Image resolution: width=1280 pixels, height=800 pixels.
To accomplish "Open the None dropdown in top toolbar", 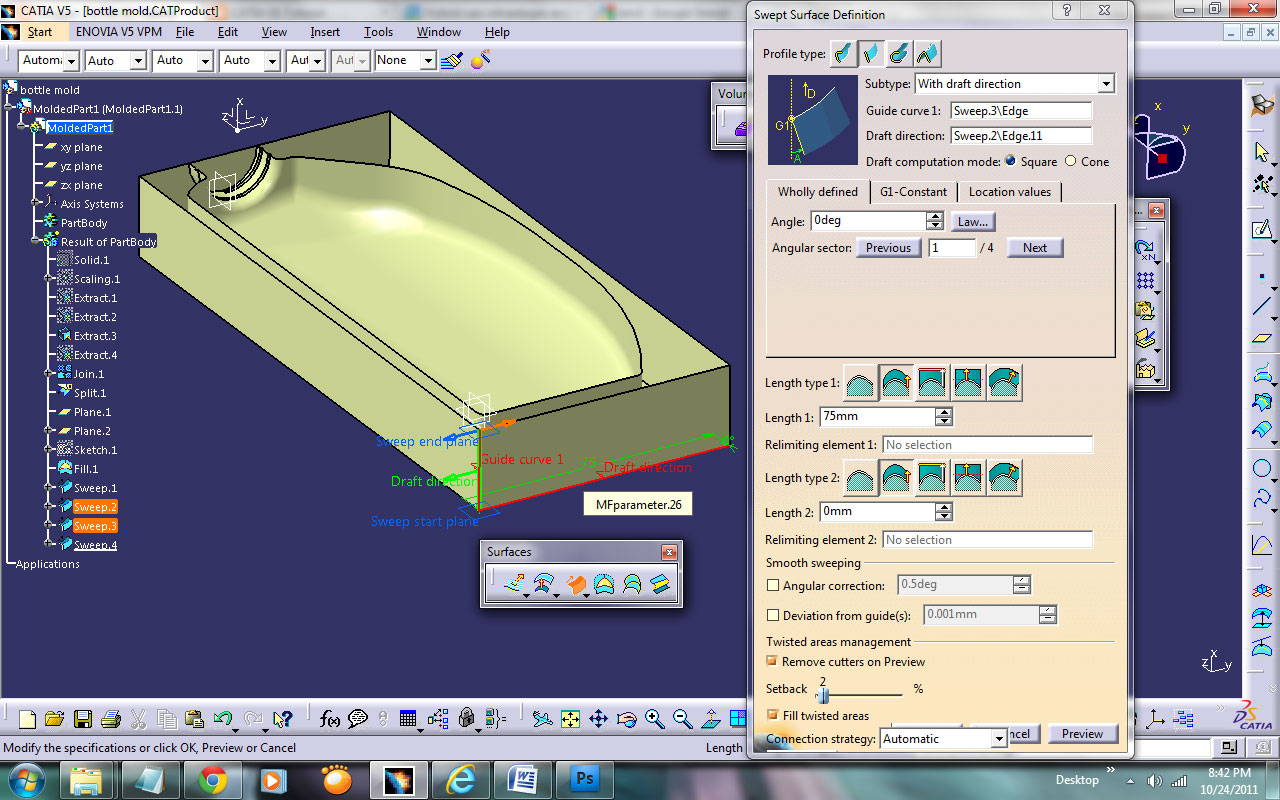I will pyautogui.click(x=428, y=61).
